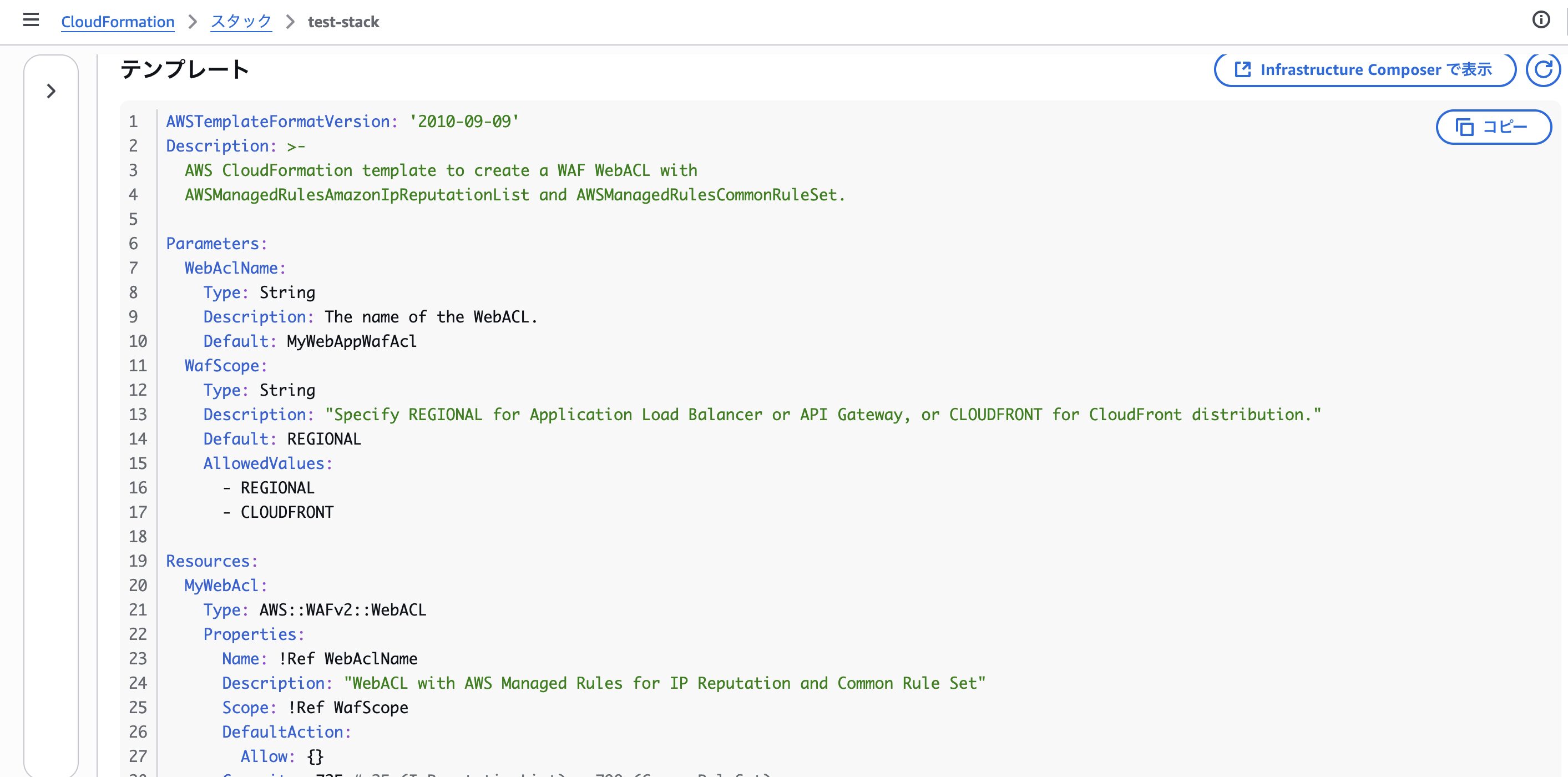Click the MyWebAppWafAcl default value
Image resolution: width=1568 pixels, height=777 pixels.
point(352,341)
